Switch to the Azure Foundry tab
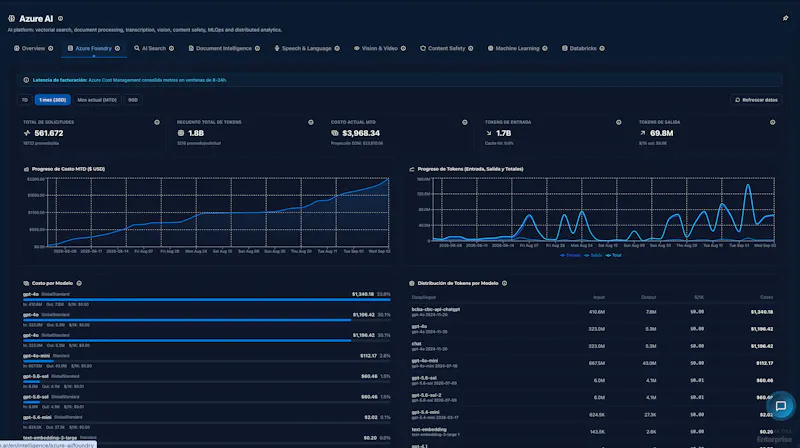Screen dimensions: 800x448 click(x=93, y=48)
